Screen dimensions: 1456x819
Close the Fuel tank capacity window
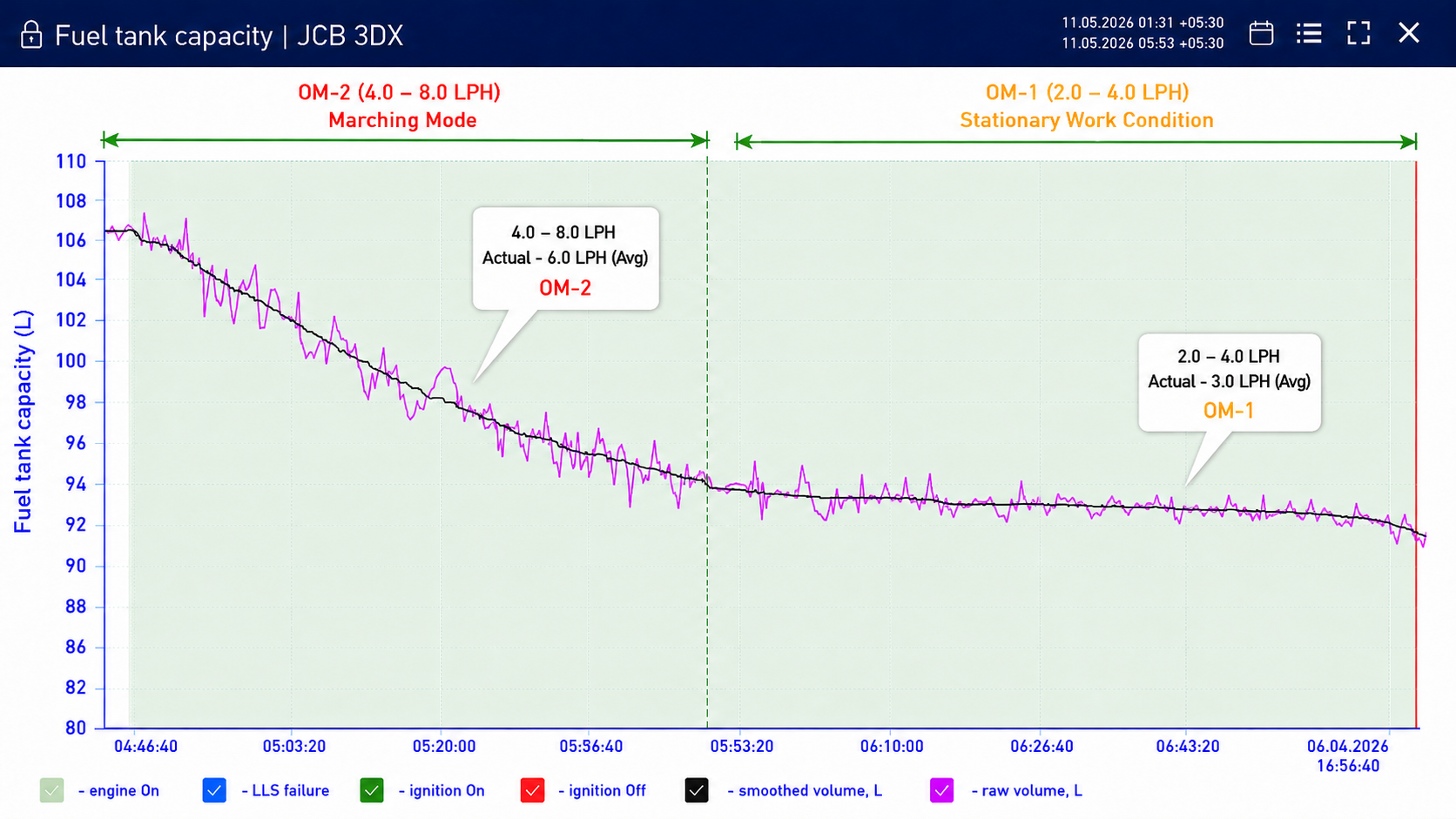(x=1409, y=33)
